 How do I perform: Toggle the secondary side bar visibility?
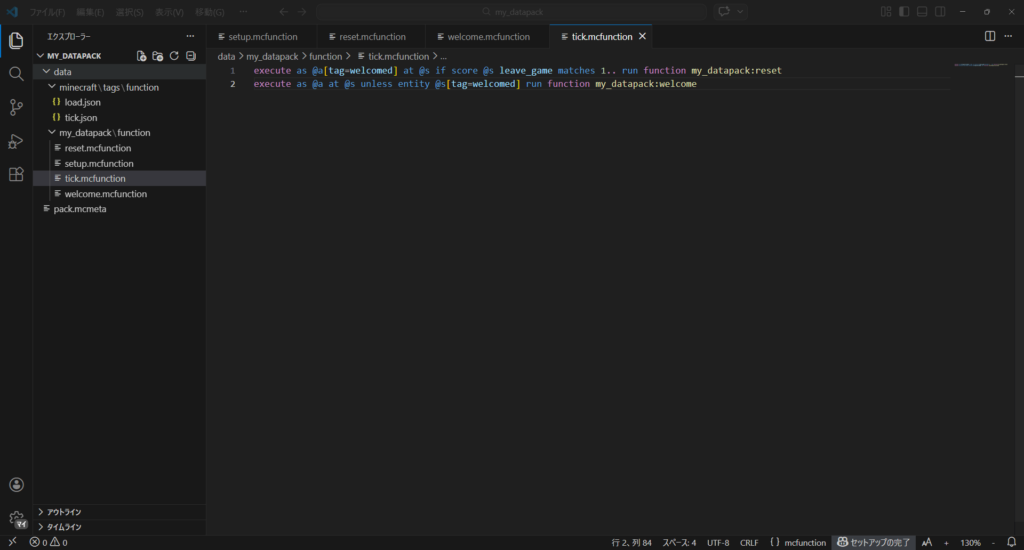(x=940, y=12)
